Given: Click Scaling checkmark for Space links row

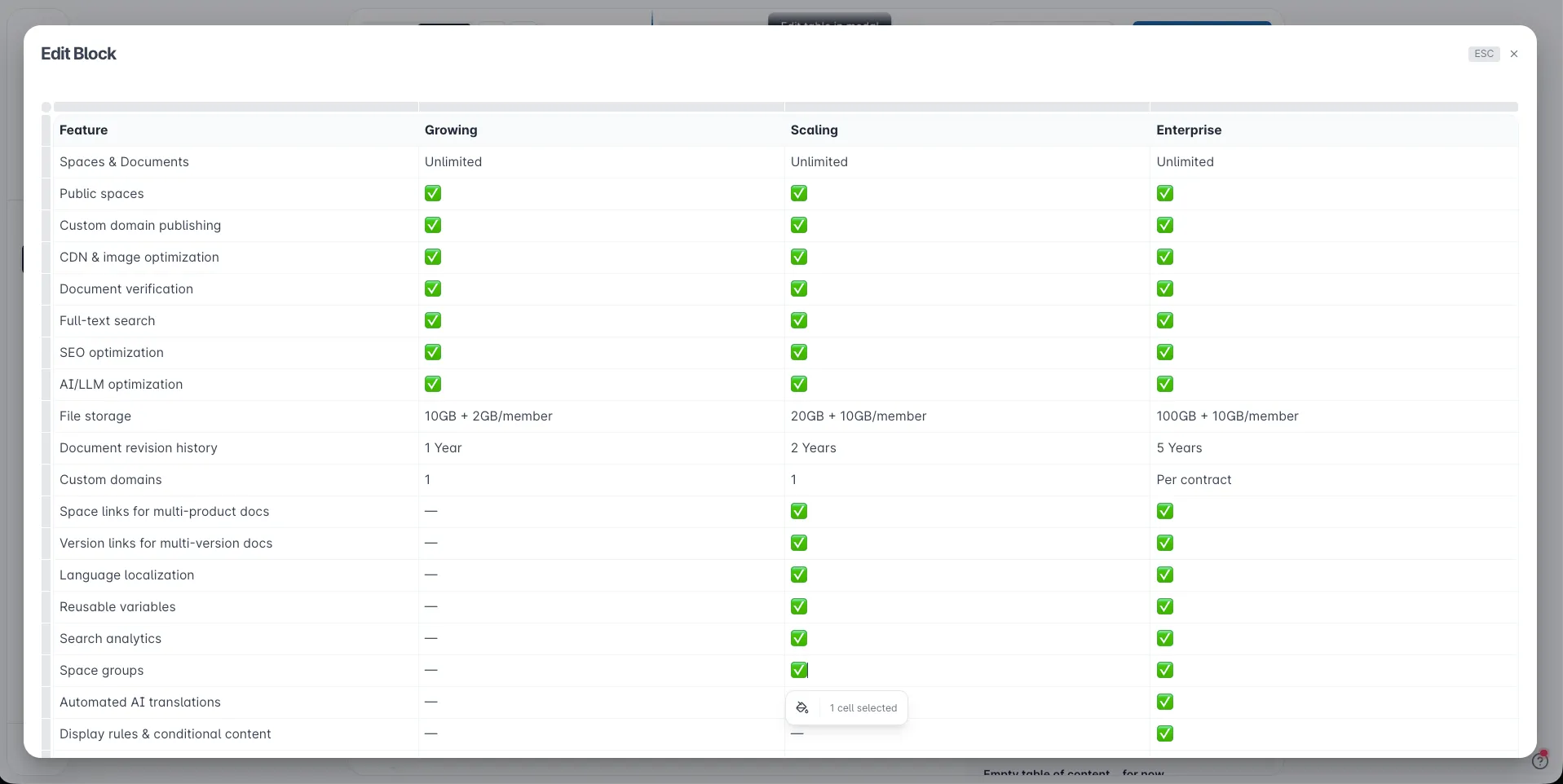Looking at the screenshot, I should point(799,511).
